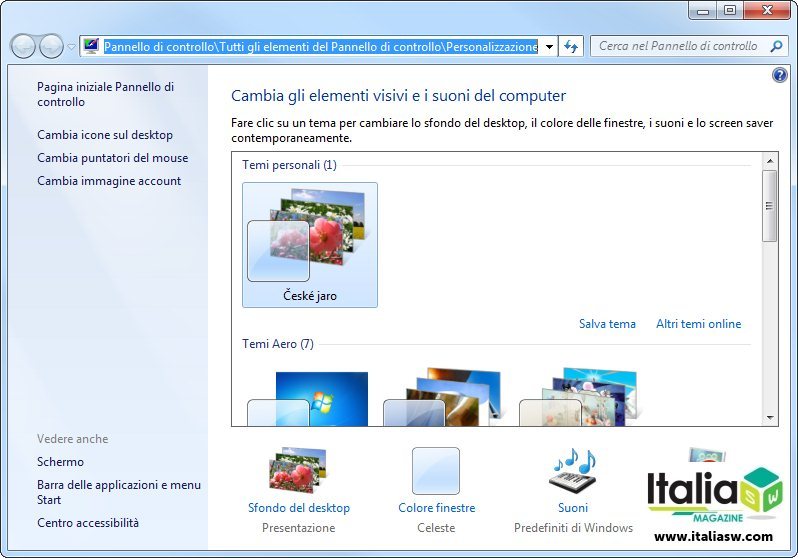Viewport: 798px width, 558px height.
Task: Click the Colore finestre light blue swatch
Action: click(436, 471)
